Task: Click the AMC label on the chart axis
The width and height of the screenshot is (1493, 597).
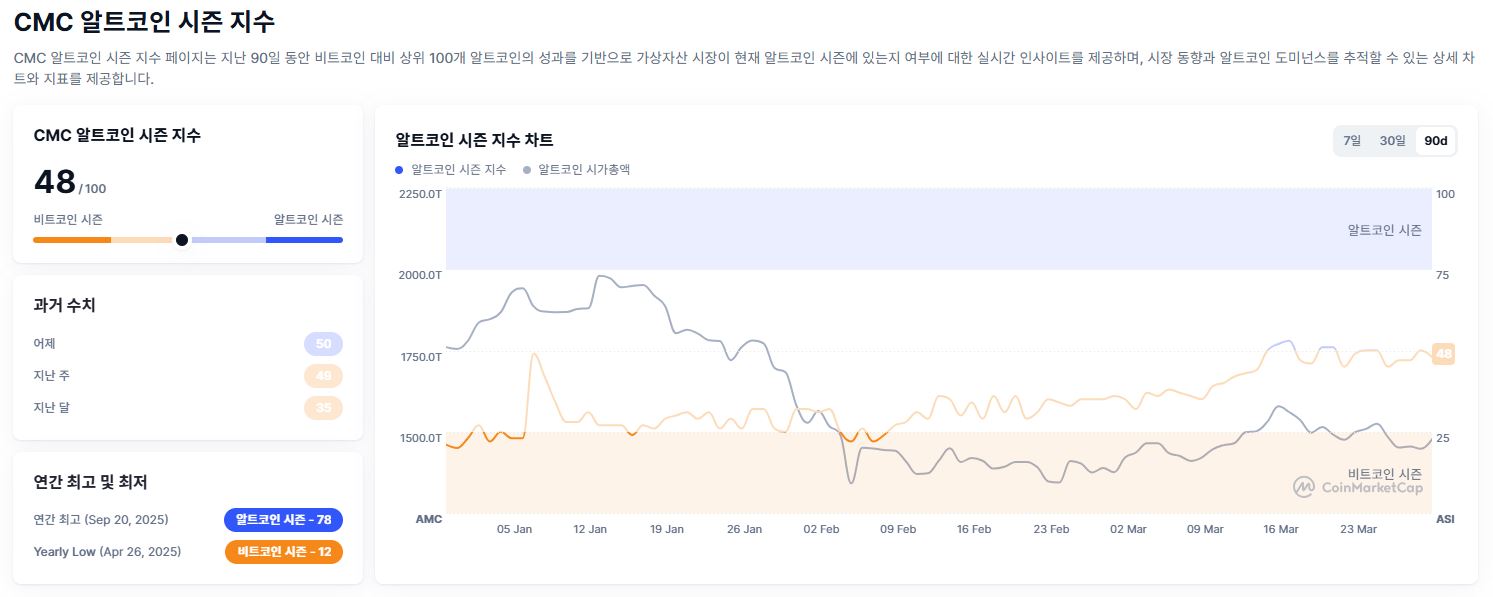Action: (428, 519)
